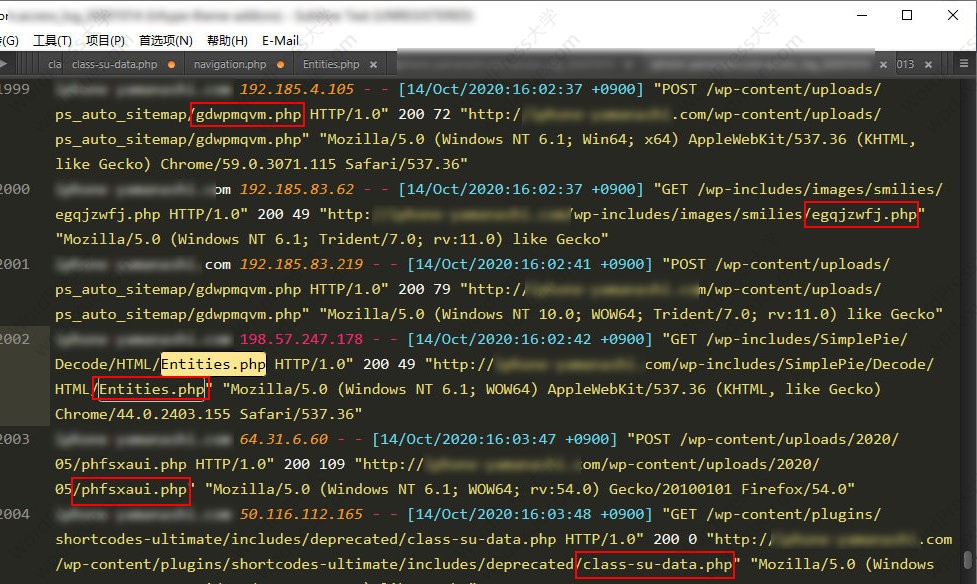Screen dimensions: 977x584
Task: Close the Entities.php tab
Action: pyautogui.click(x=373, y=65)
